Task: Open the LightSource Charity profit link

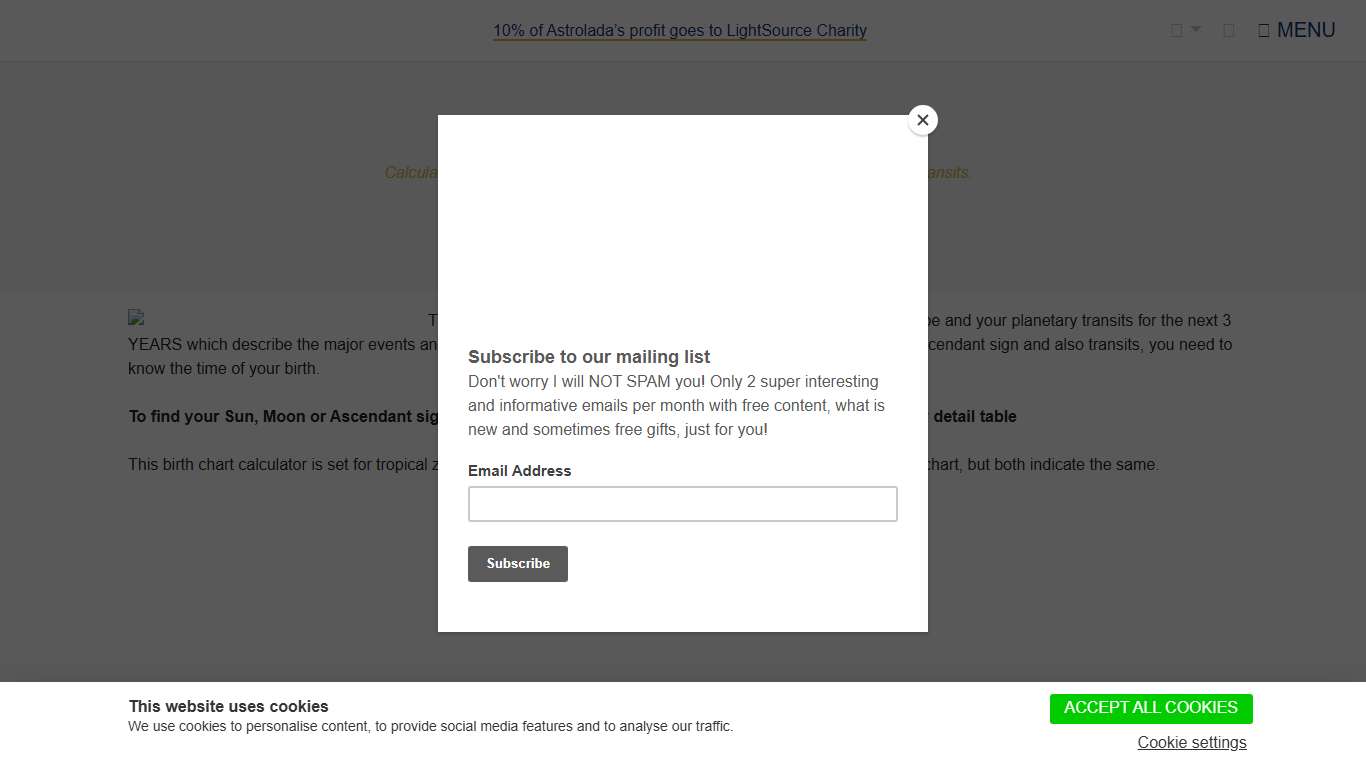Action: click(679, 31)
